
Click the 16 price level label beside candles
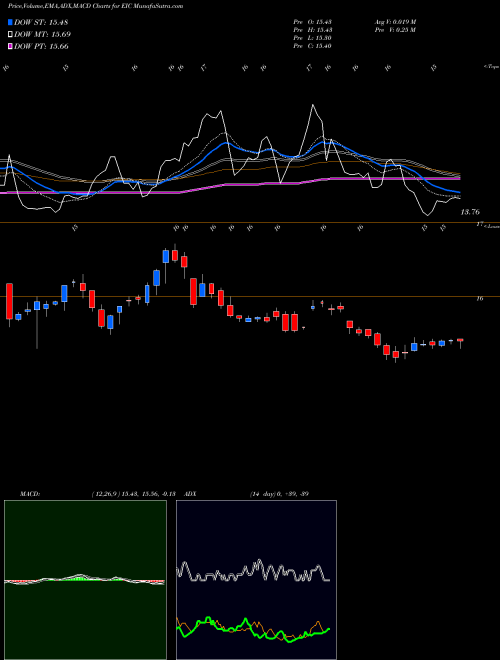pyautogui.click(x=479, y=299)
